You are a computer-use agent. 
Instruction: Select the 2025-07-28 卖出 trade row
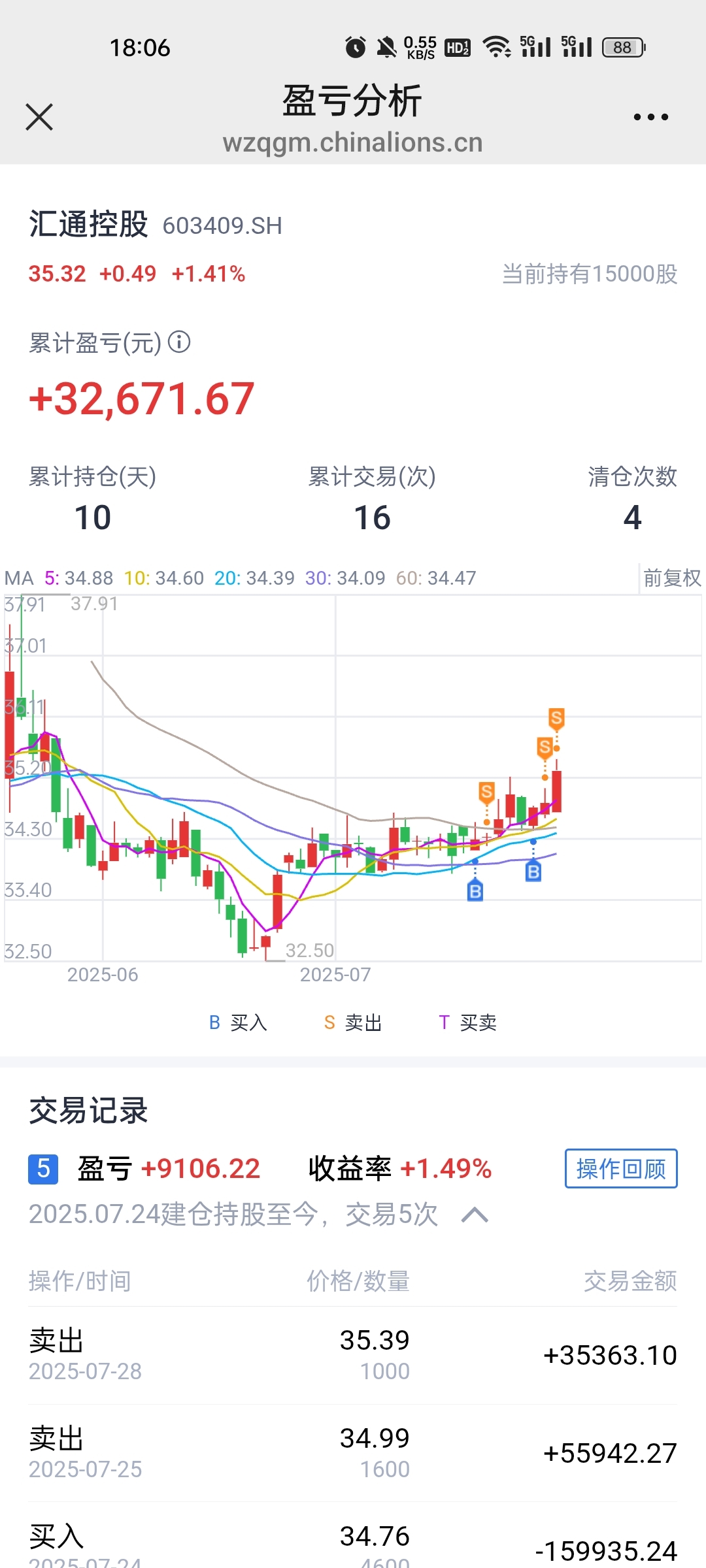click(x=353, y=1356)
